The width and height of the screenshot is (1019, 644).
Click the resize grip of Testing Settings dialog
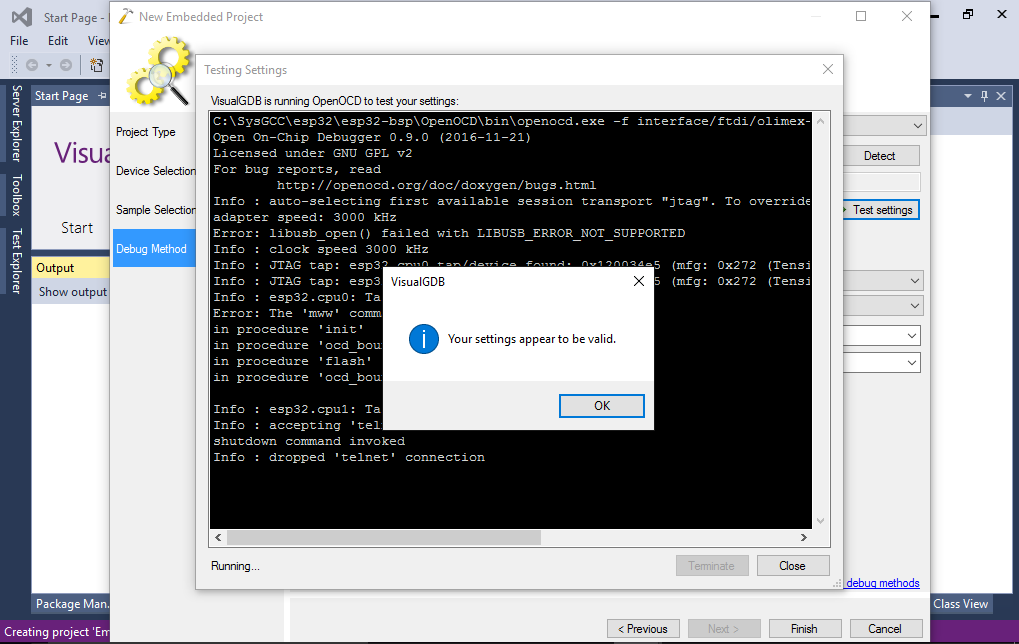click(838, 584)
